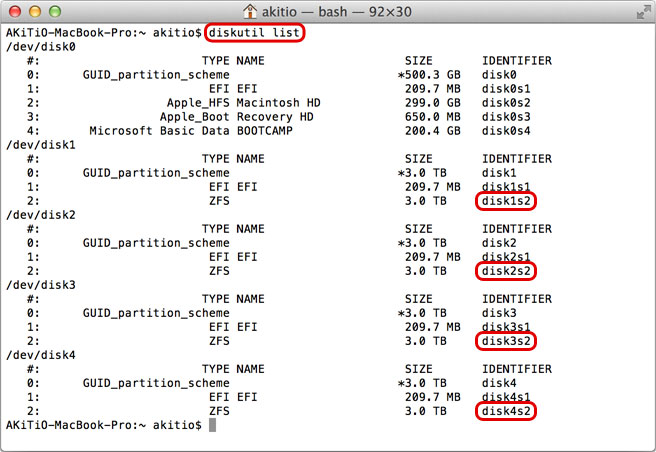Close the Terminal window with red button
Image resolution: width=656 pixels, height=452 pixels.
point(17,14)
